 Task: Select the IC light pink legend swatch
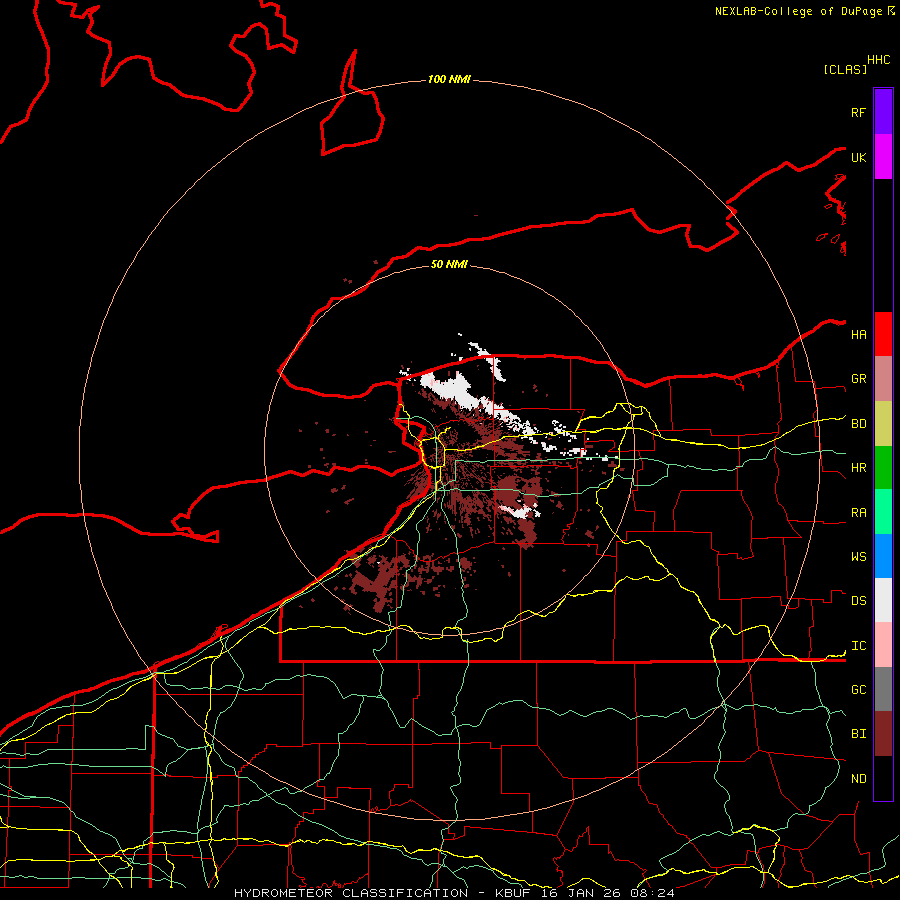pos(883,645)
